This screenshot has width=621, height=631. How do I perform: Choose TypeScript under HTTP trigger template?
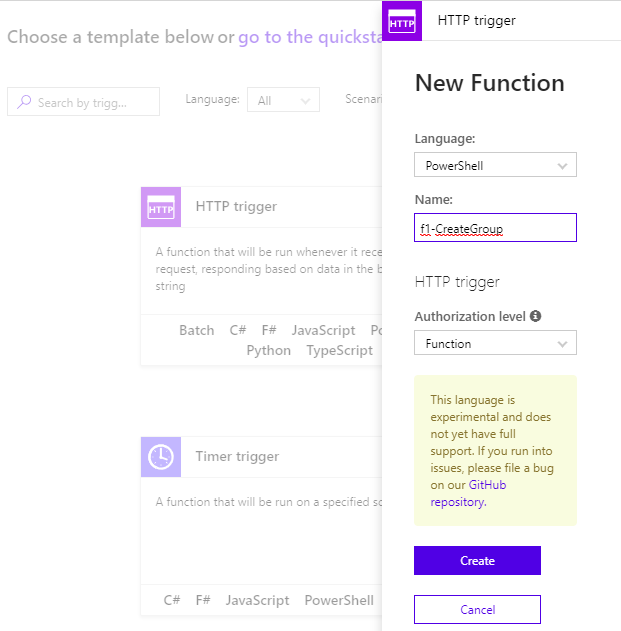coord(339,350)
